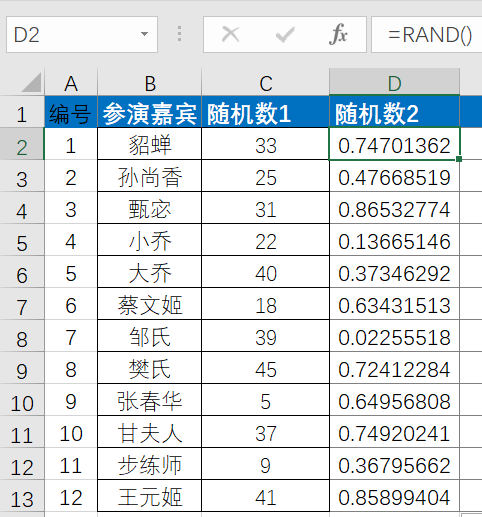Click the Enter checkmark formula bar icon

285,34
